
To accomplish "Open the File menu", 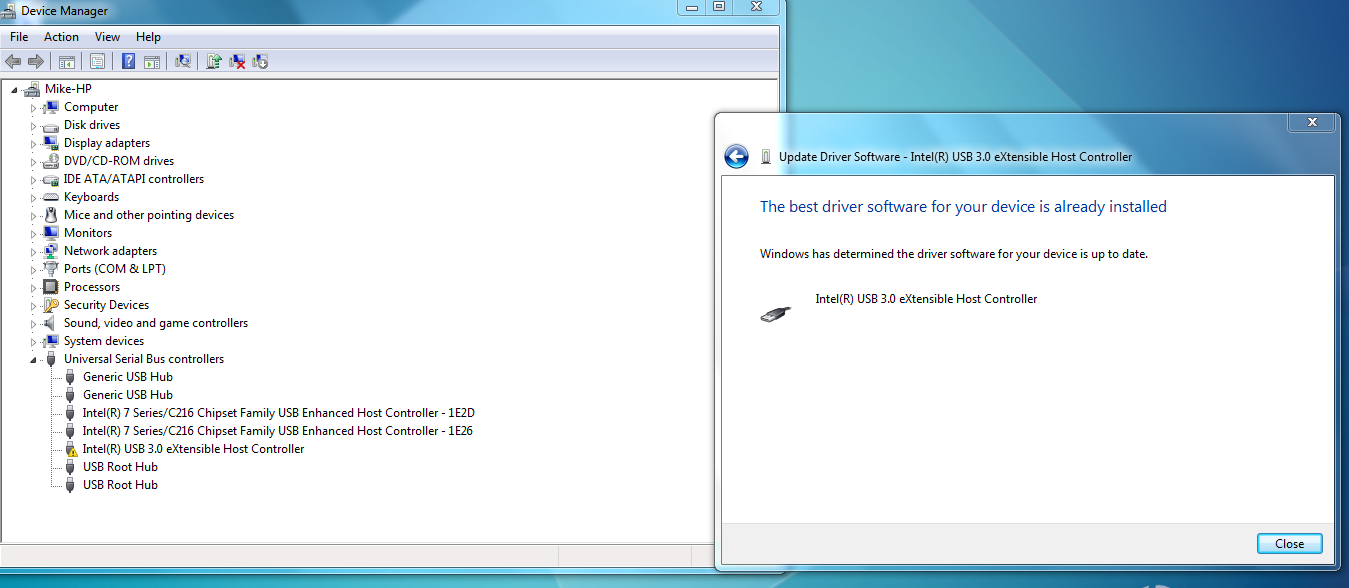I will 19,37.
